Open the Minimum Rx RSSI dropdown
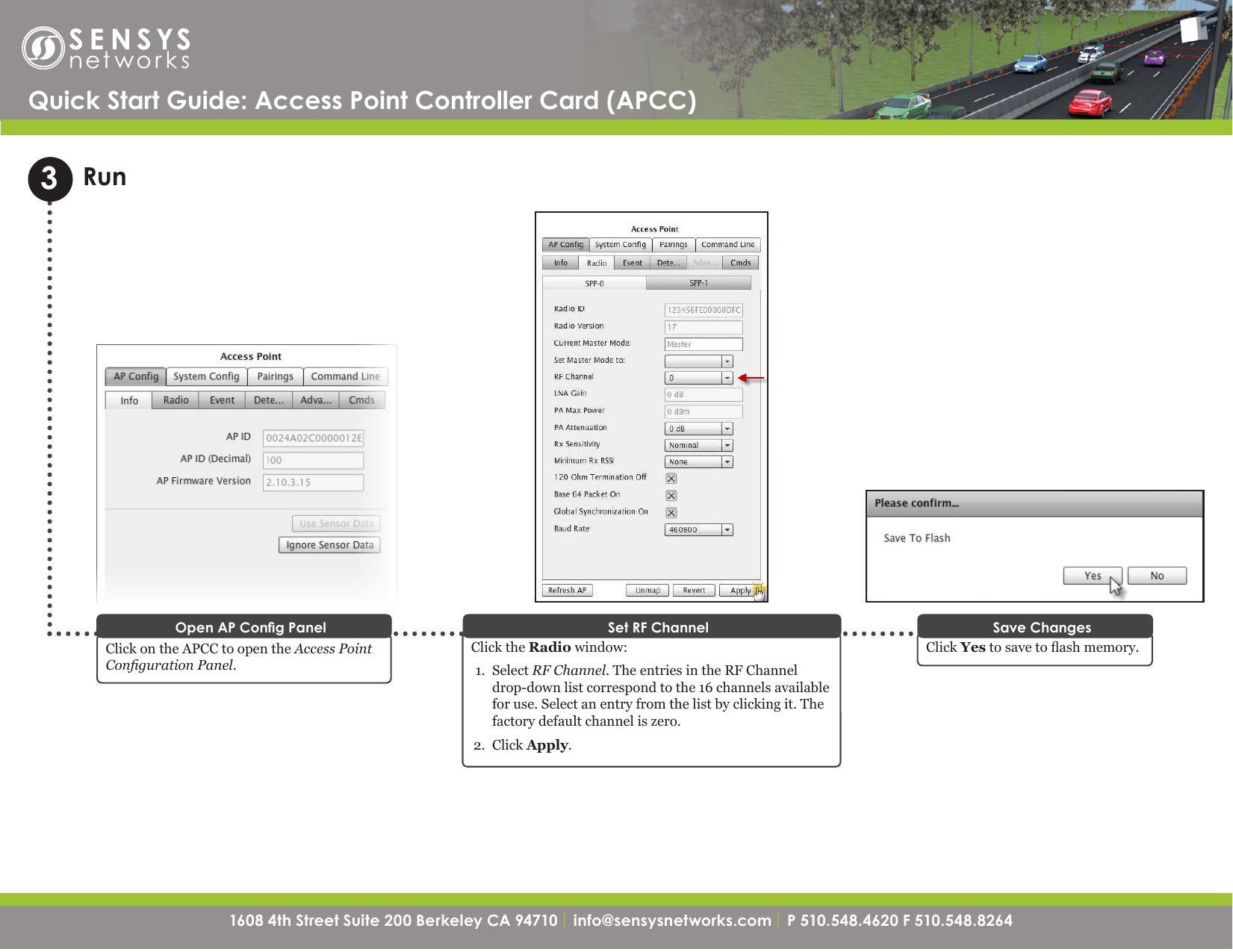 (x=699, y=461)
